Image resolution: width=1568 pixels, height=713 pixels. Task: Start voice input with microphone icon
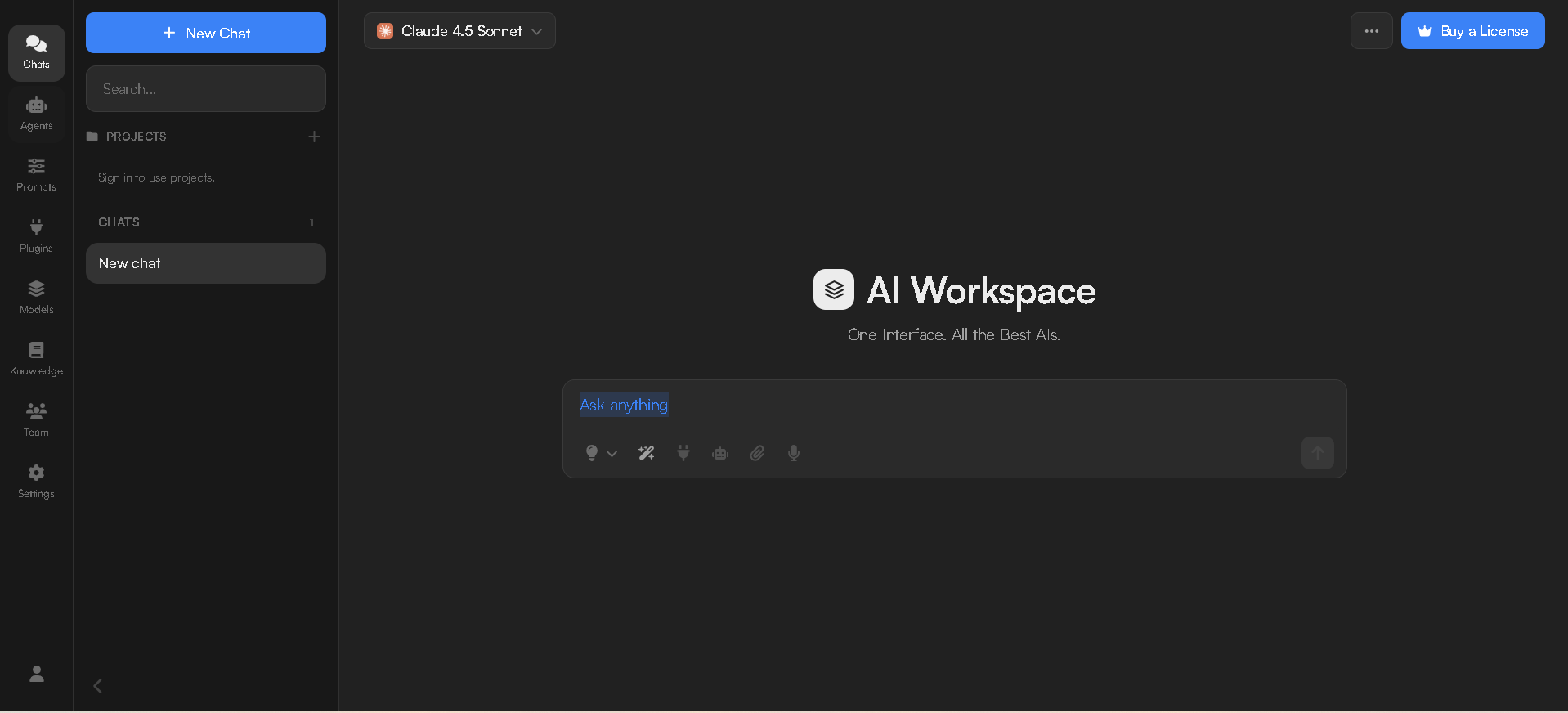tap(794, 453)
